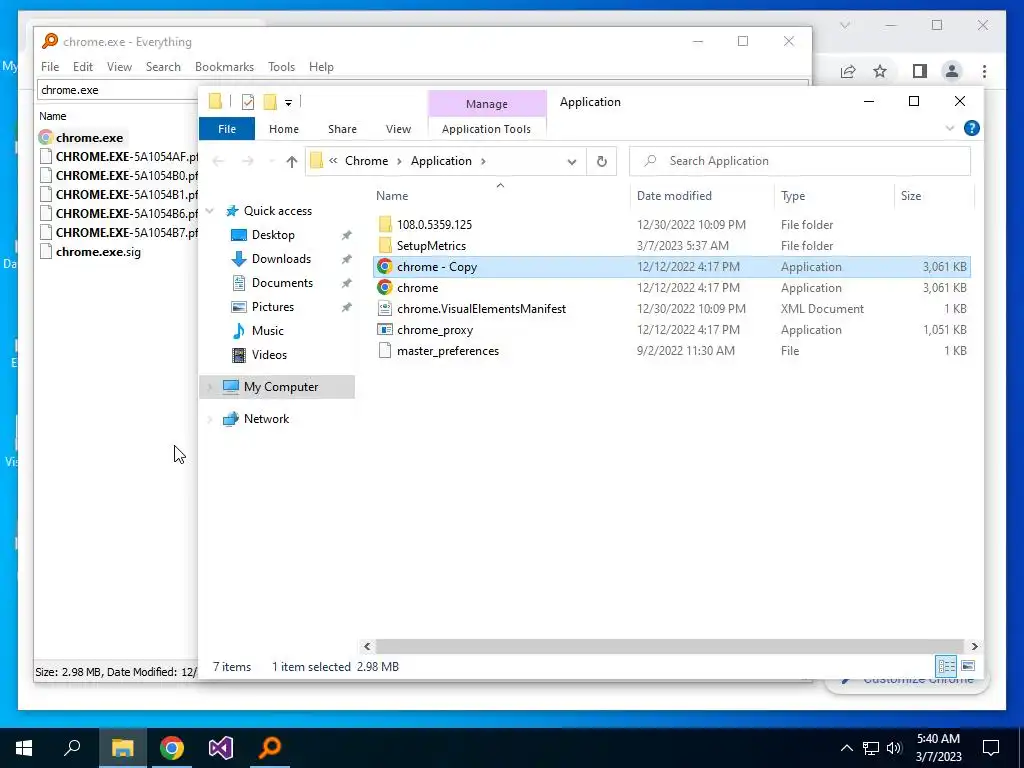Click the Chrome breadcrumb in address bar
Image resolution: width=1024 pixels, height=768 pixels.
(366, 161)
